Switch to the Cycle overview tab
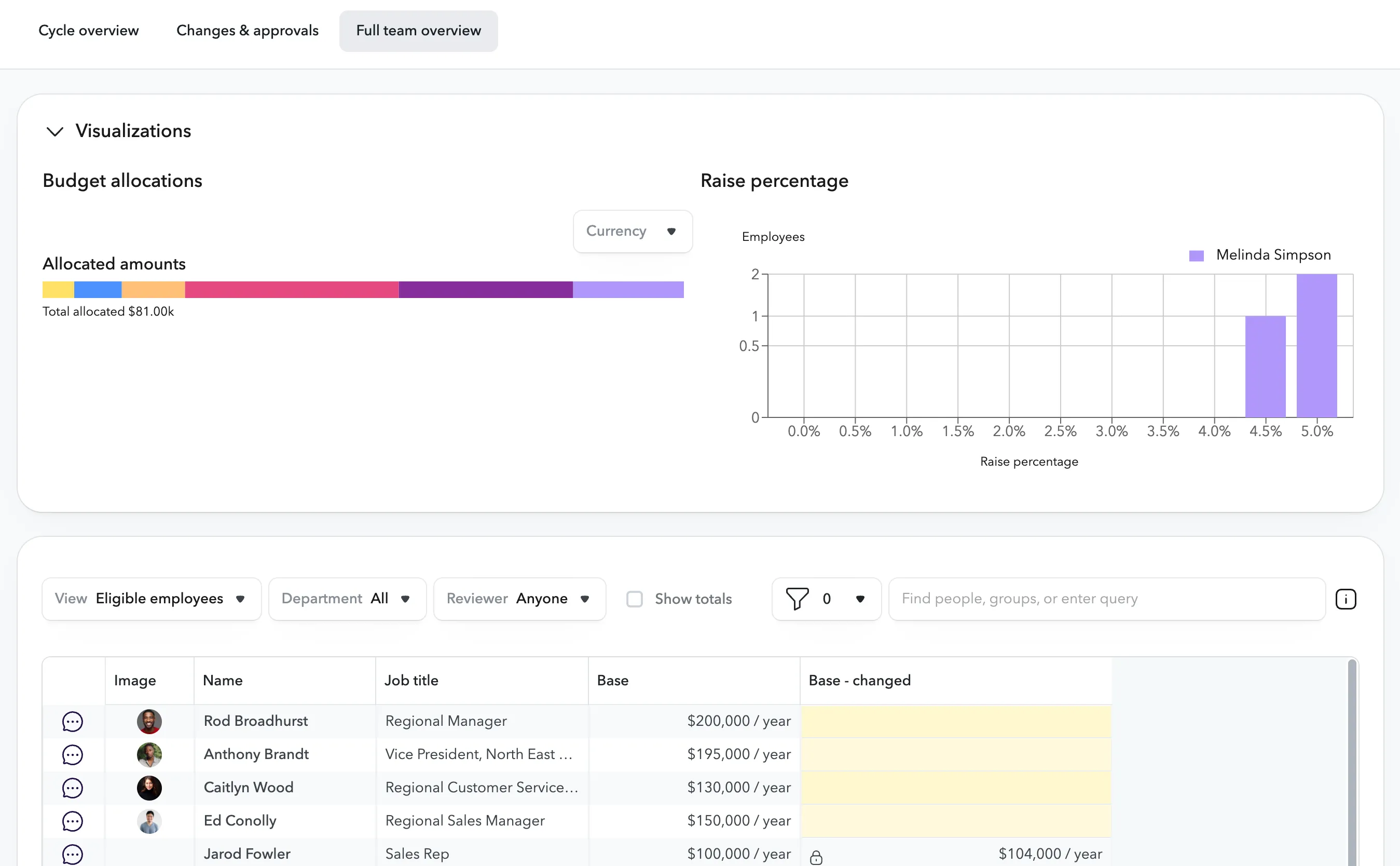The height and width of the screenshot is (866, 1400). [x=89, y=31]
